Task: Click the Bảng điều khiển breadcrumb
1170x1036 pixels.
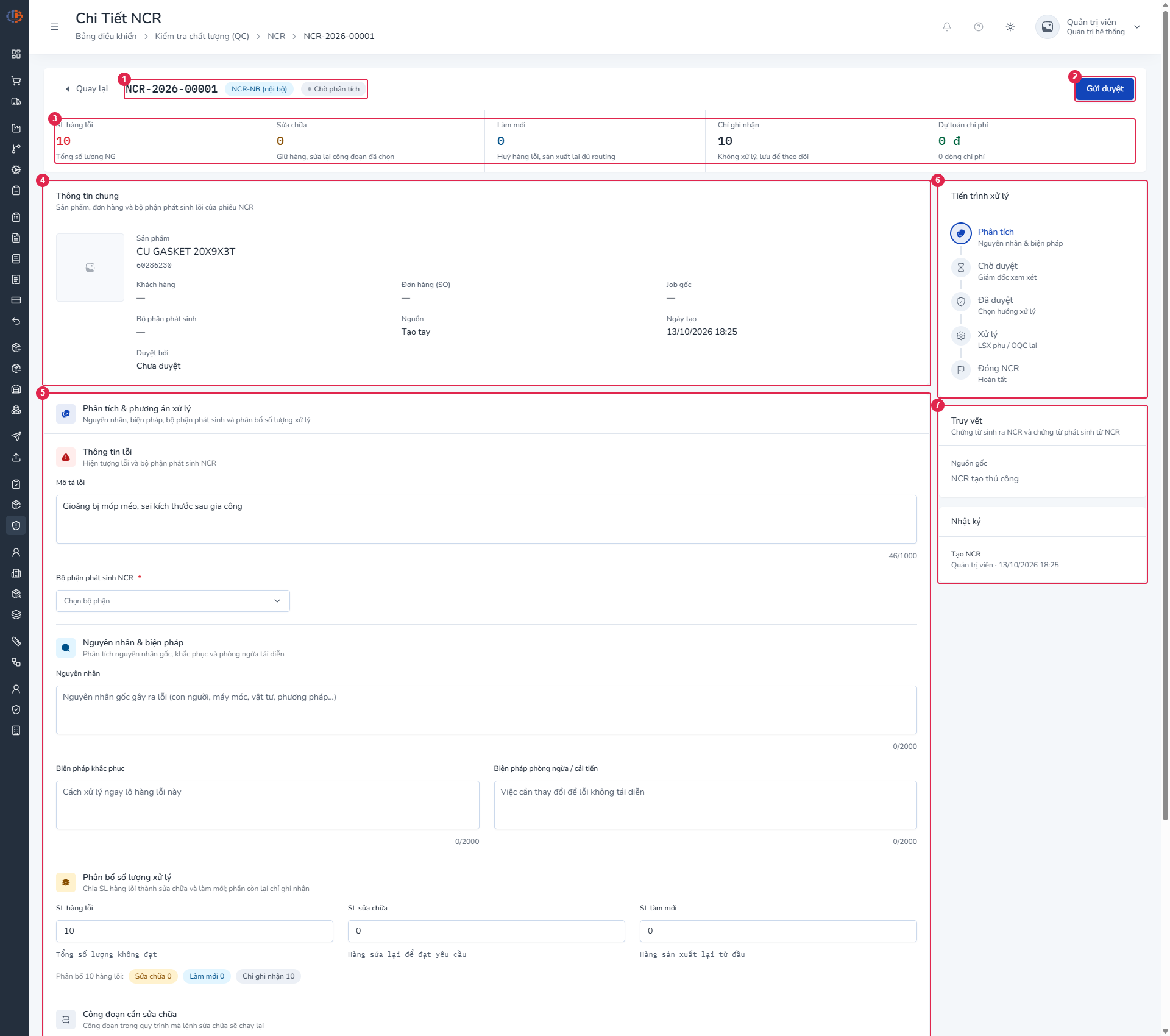Action: pyautogui.click(x=106, y=36)
